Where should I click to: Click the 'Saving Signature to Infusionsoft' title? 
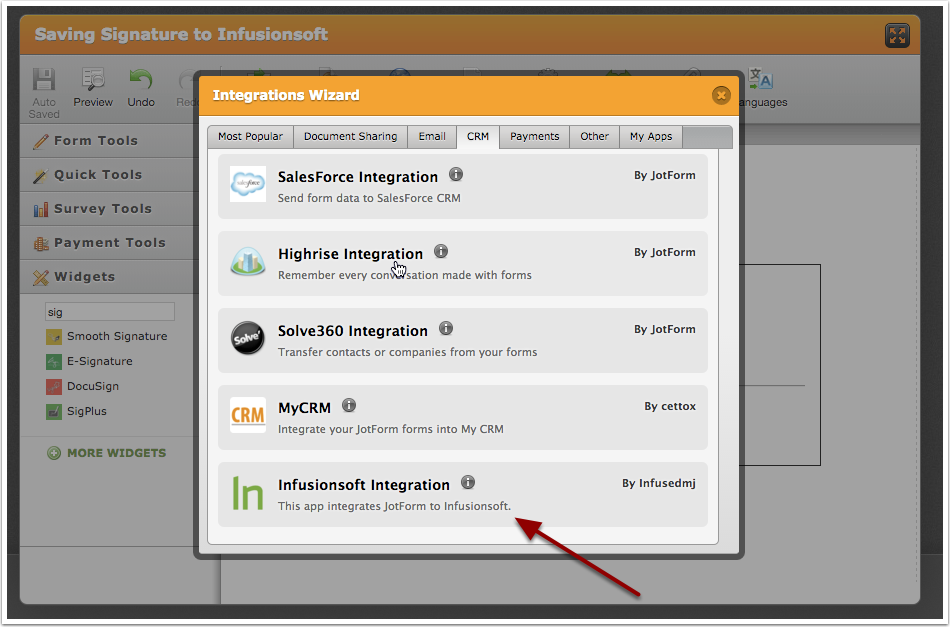[181, 35]
